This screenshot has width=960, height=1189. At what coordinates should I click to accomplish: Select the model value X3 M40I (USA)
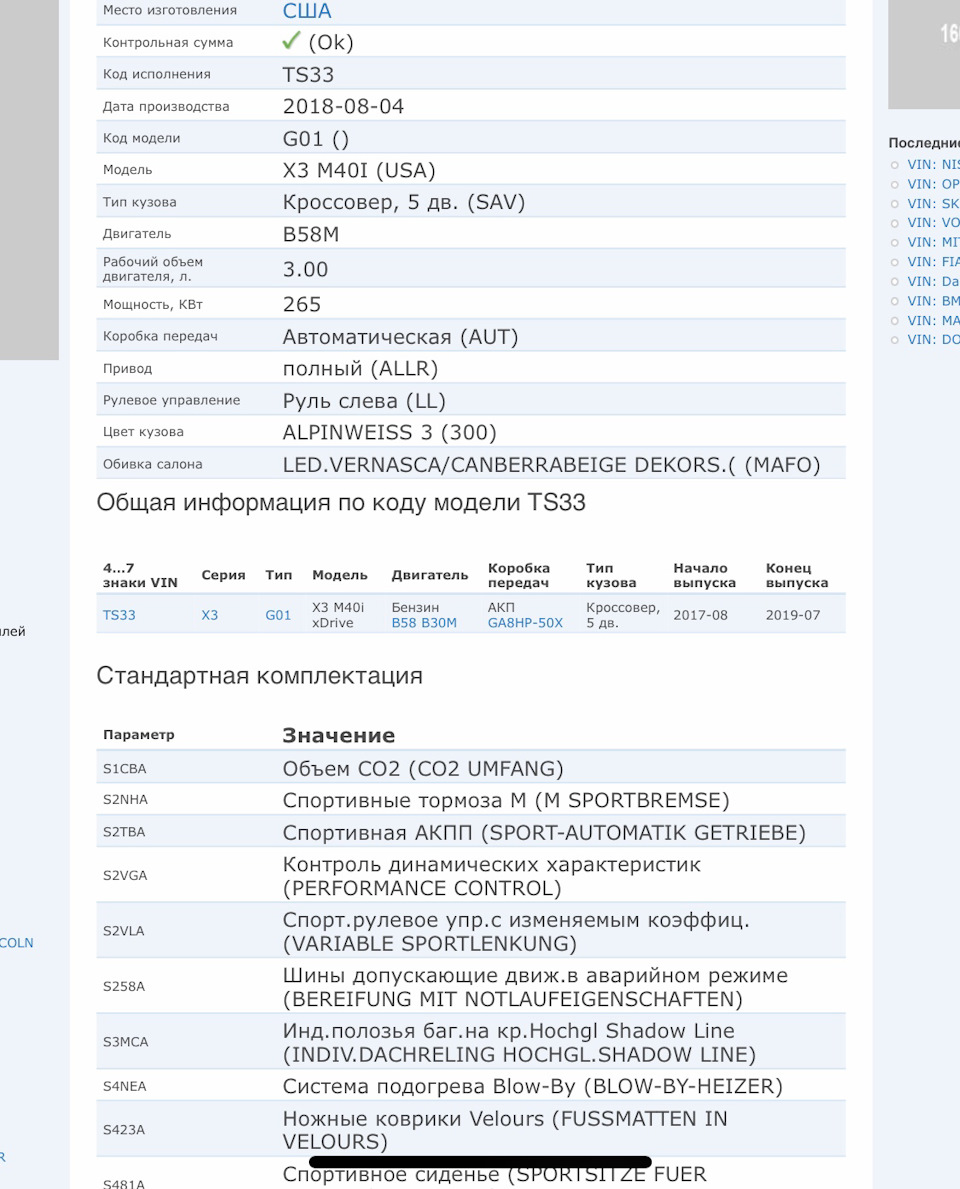click(359, 171)
